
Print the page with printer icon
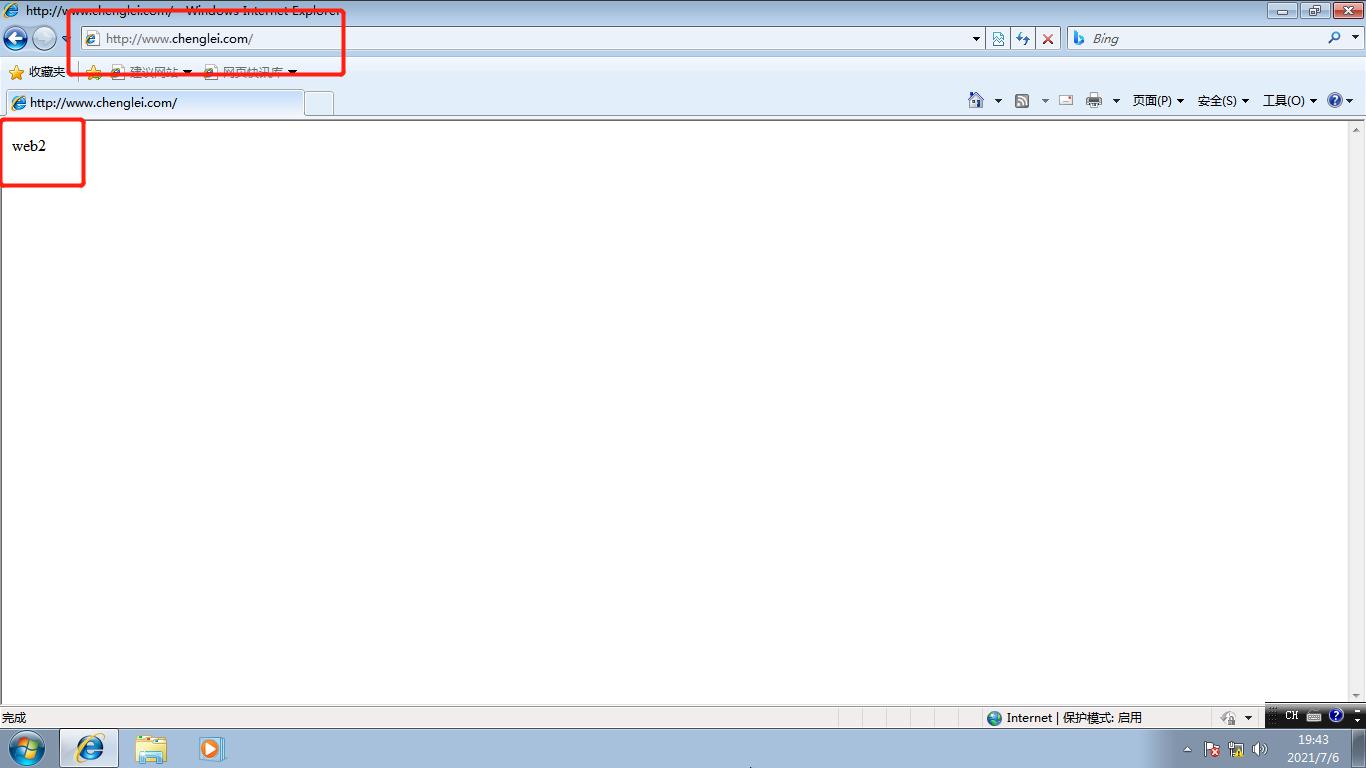pyautogui.click(x=1094, y=100)
